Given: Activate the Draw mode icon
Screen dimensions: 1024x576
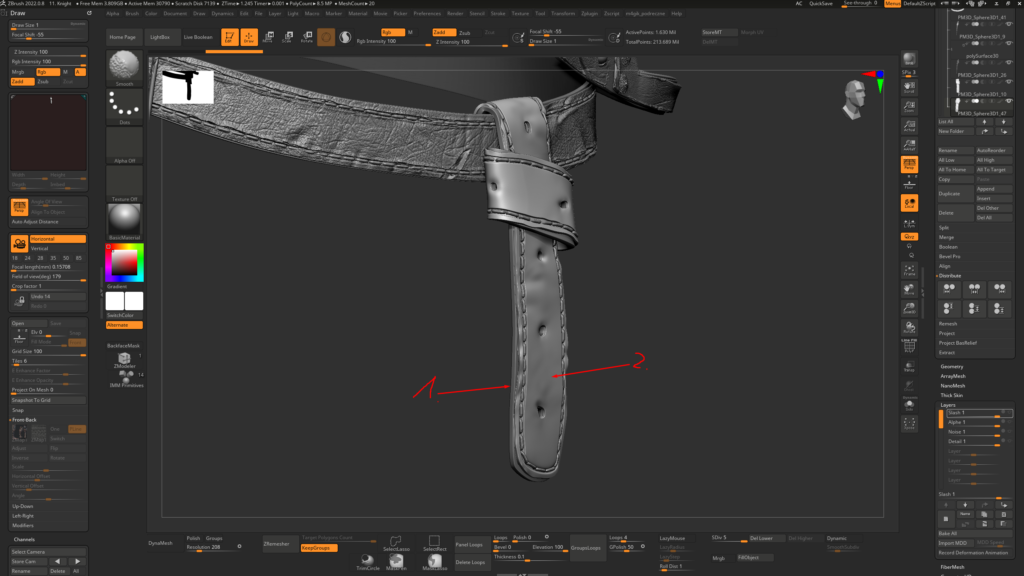Looking at the screenshot, I should [x=249, y=37].
